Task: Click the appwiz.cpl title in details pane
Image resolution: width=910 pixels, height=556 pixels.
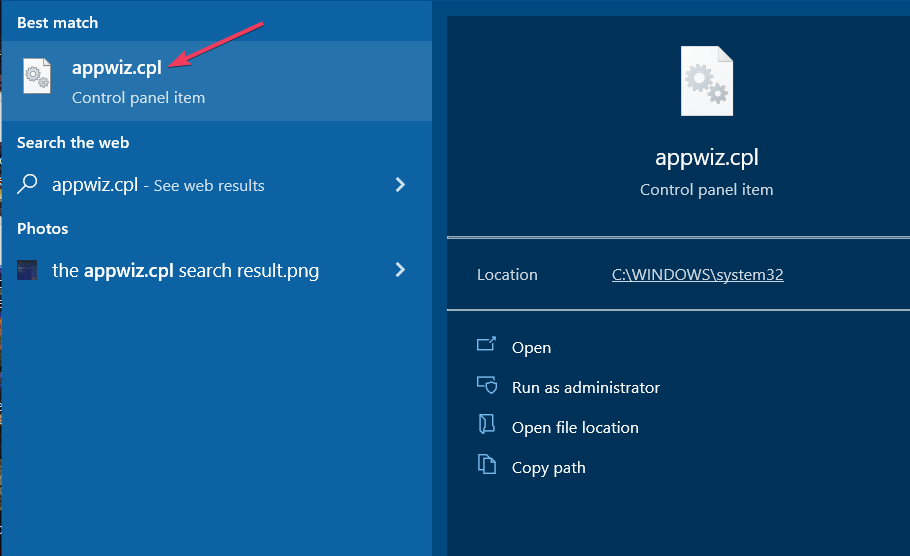Action: tap(706, 158)
